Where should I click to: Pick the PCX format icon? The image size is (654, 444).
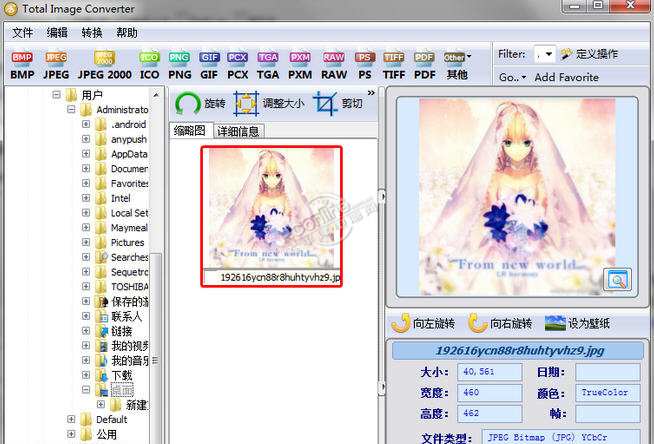tap(237, 65)
